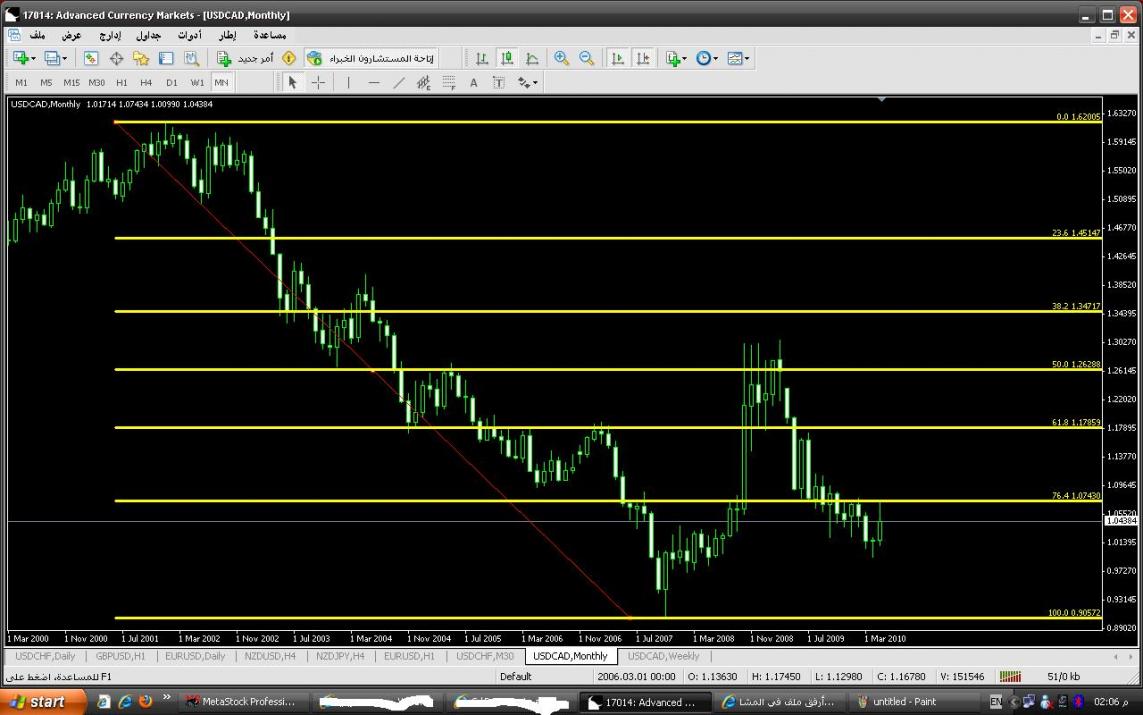Select the Crosshair tool
Image resolution: width=1143 pixels, height=715 pixels.
[318, 83]
